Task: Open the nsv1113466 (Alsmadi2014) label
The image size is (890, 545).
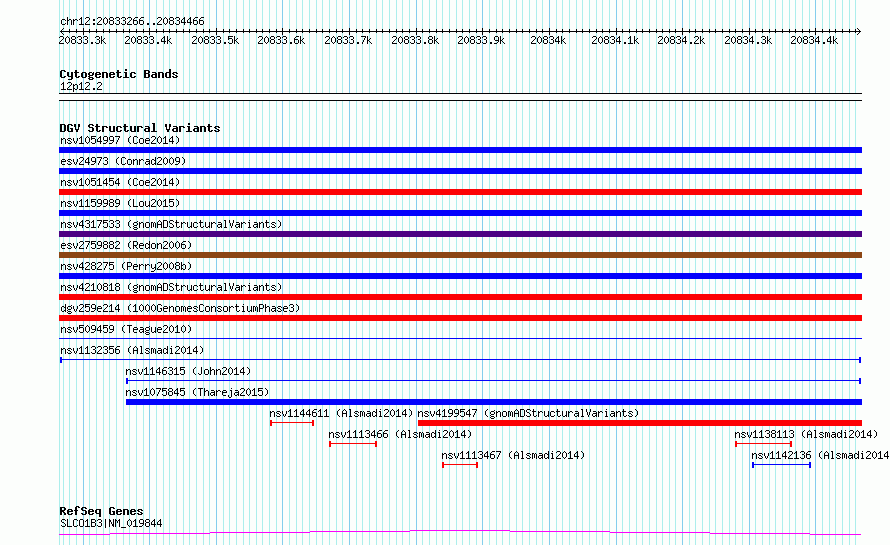Action: [400, 434]
